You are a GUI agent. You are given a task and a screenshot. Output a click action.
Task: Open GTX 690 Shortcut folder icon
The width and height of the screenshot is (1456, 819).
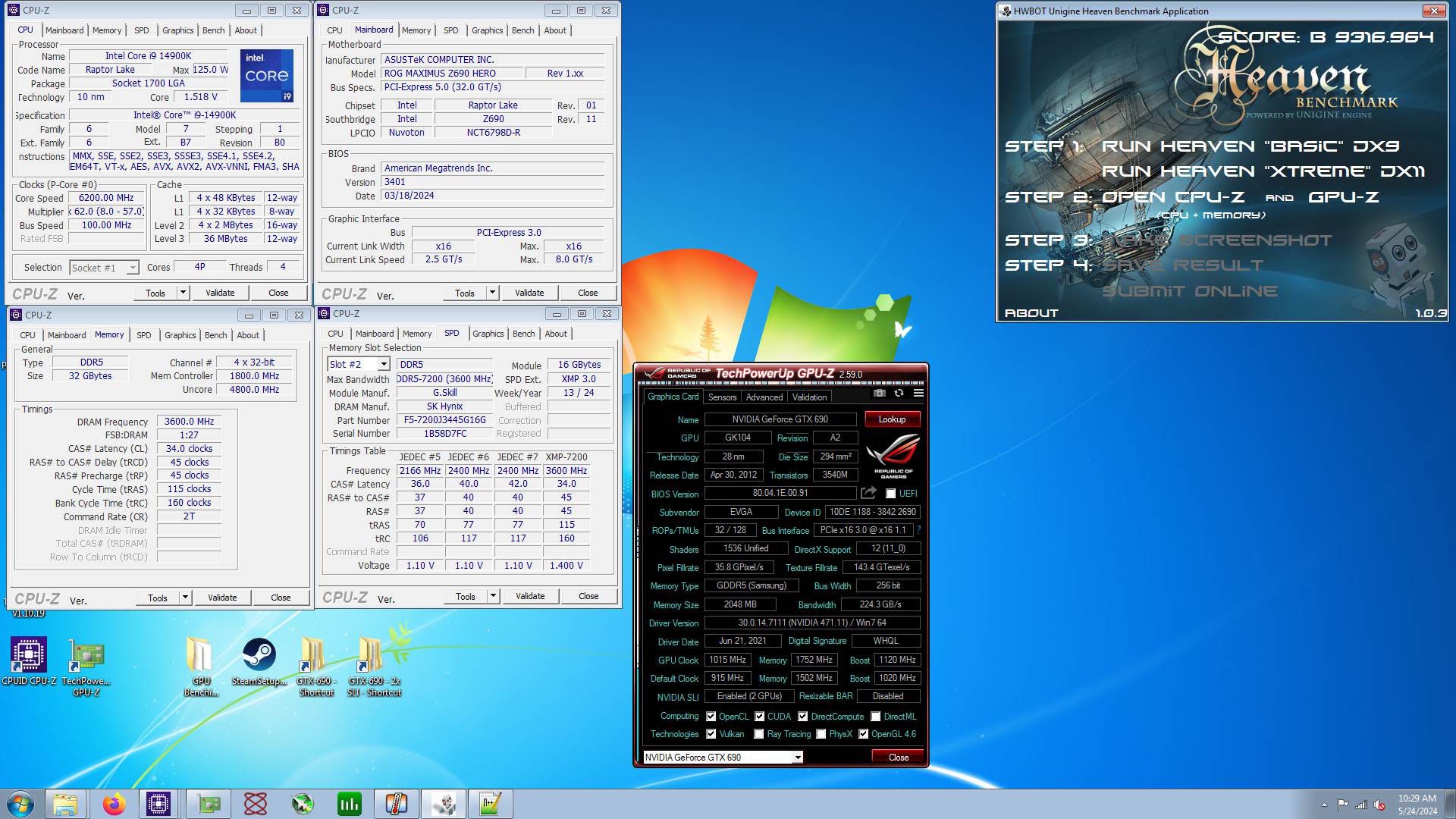click(316, 667)
